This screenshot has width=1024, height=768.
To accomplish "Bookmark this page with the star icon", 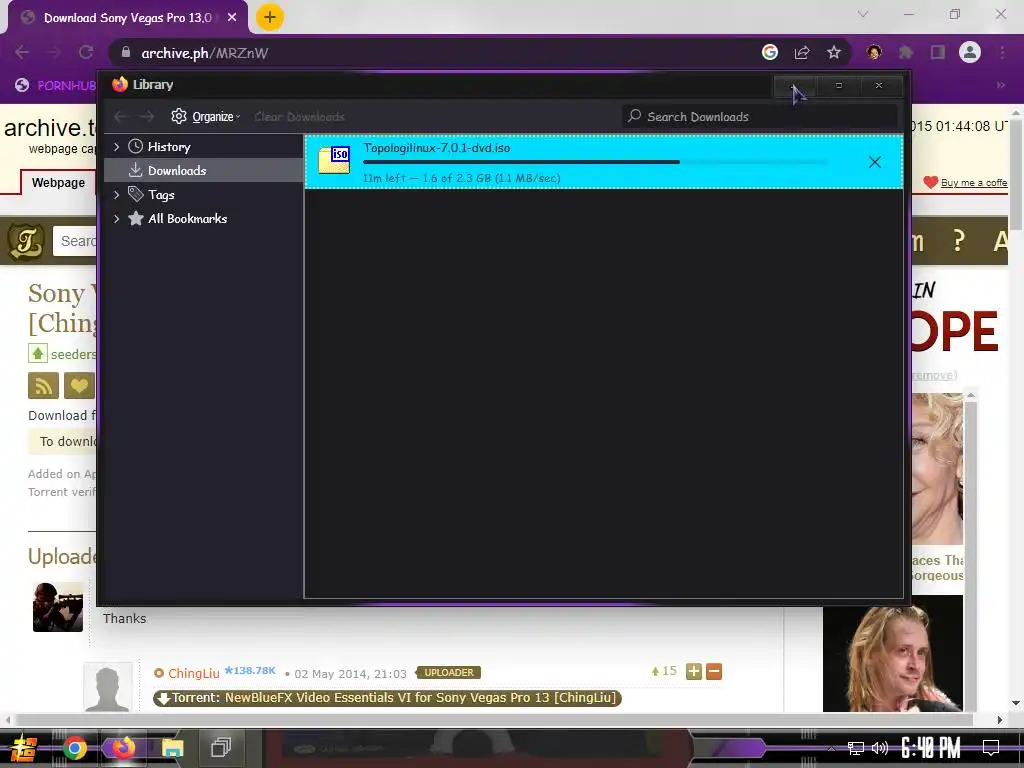I will (833, 52).
